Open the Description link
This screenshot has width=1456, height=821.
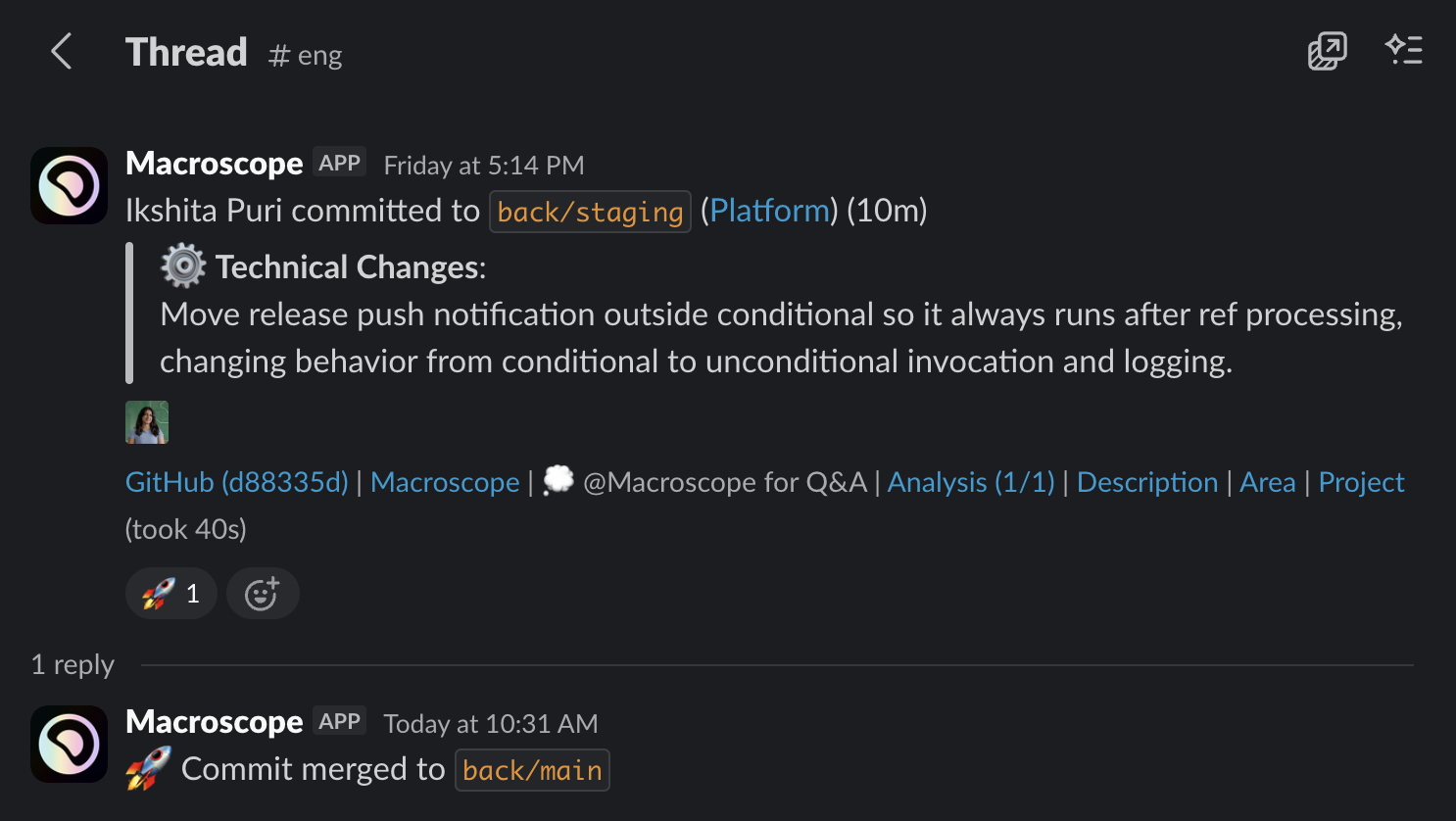1146,482
